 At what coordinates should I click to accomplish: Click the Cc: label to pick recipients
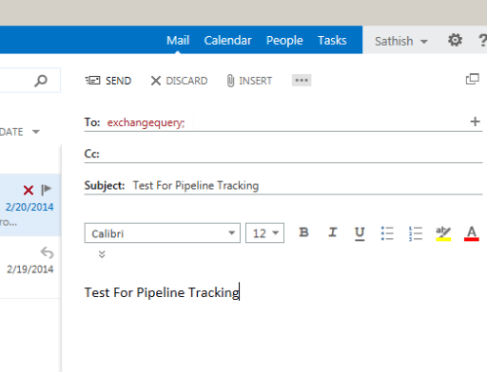click(x=92, y=154)
